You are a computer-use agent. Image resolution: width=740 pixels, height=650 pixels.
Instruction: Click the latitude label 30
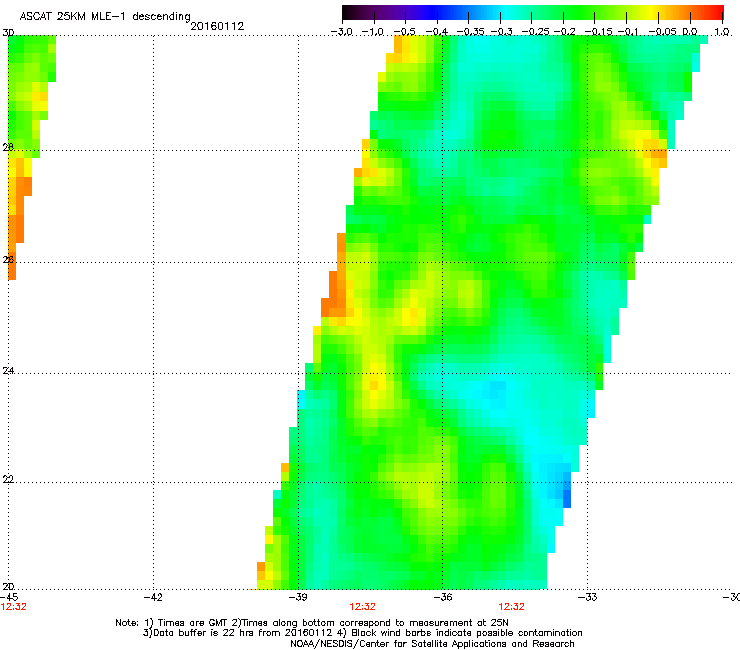(8, 33)
